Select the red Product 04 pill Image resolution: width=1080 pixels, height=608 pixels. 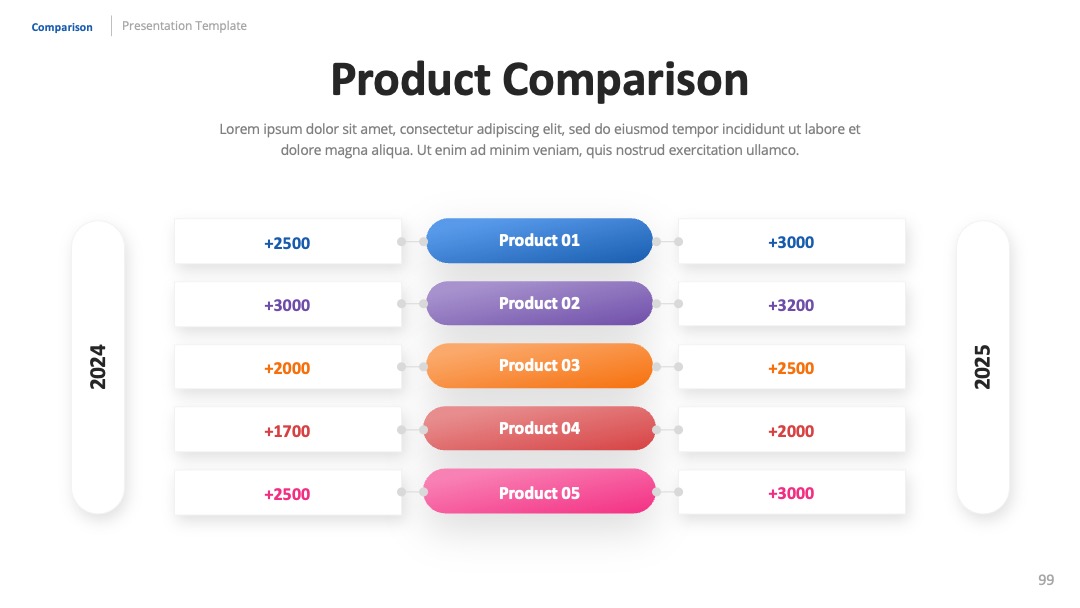coord(539,428)
